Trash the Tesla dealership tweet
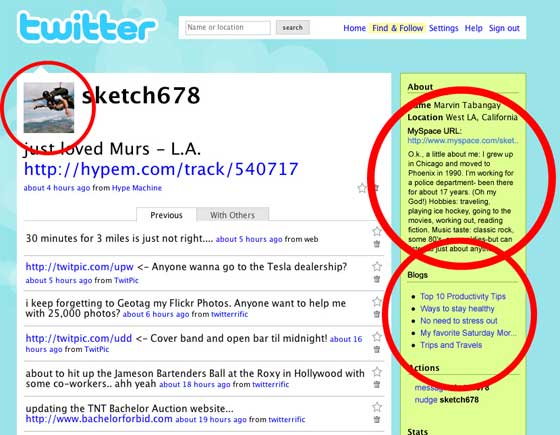Image resolution: width=560 pixels, height=435 pixels. pos(377,279)
